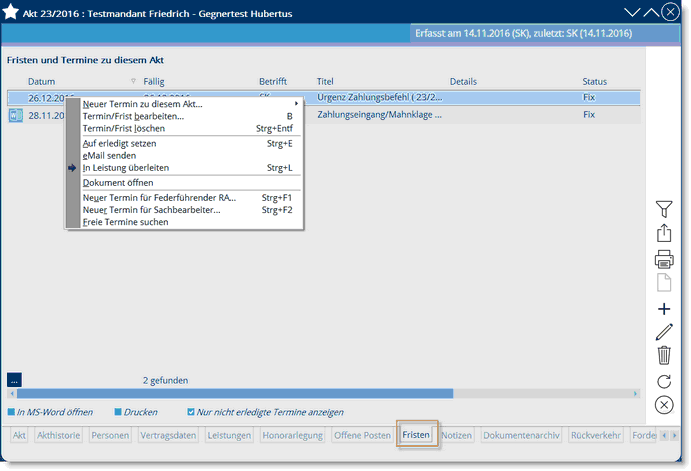Open the filter funnel icon
This screenshot has height=471, width=691.
pyautogui.click(x=664, y=209)
